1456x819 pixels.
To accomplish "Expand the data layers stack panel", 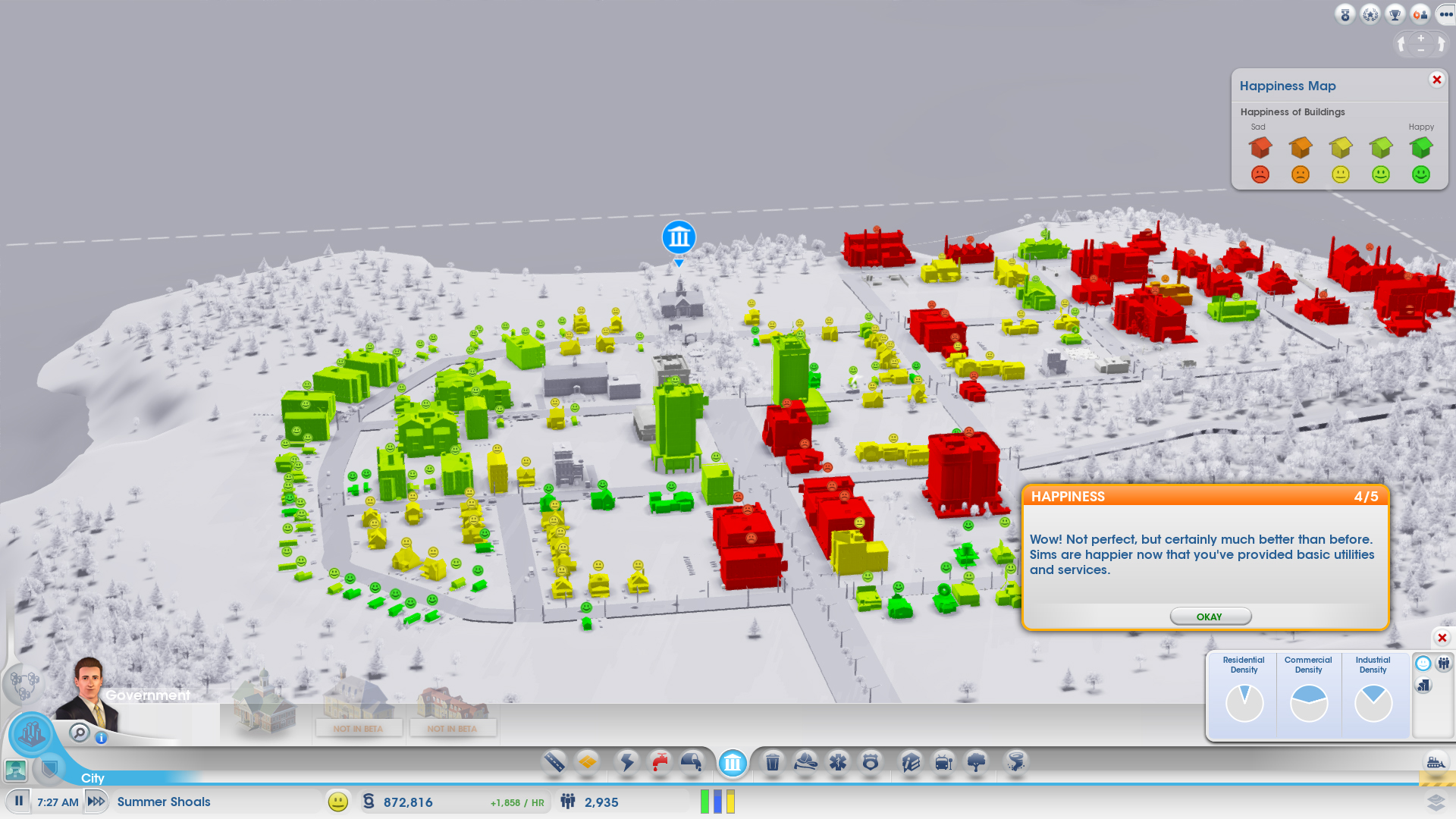I will [x=1436, y=802].
